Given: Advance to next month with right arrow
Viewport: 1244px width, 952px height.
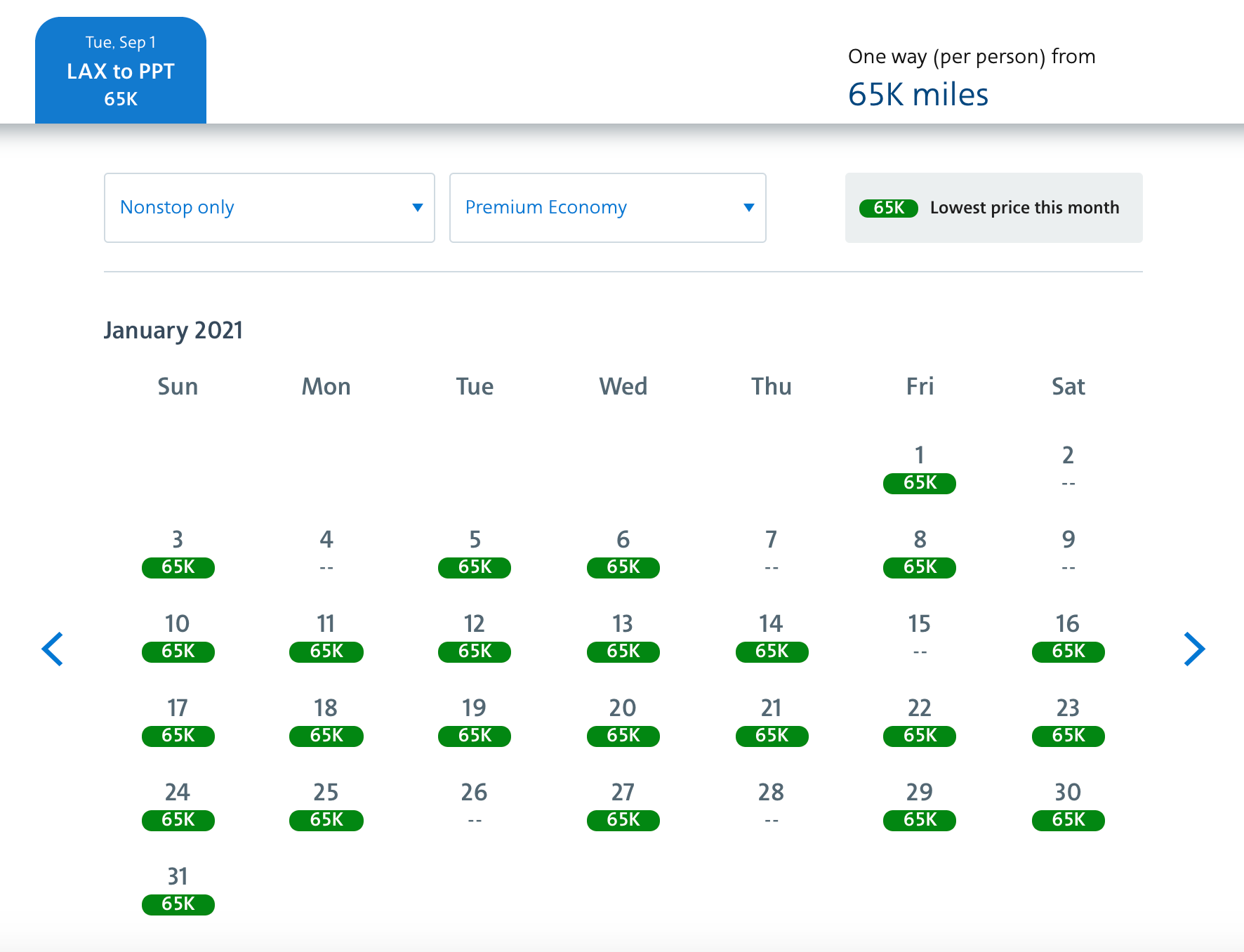Looking at the screenshot, I should (x=1193, y=649).
